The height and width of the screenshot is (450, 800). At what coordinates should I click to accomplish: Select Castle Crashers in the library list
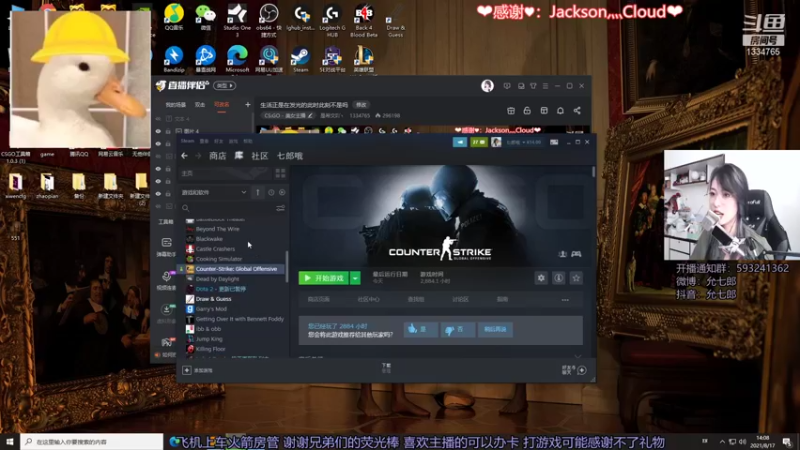[x=215, y=249]
